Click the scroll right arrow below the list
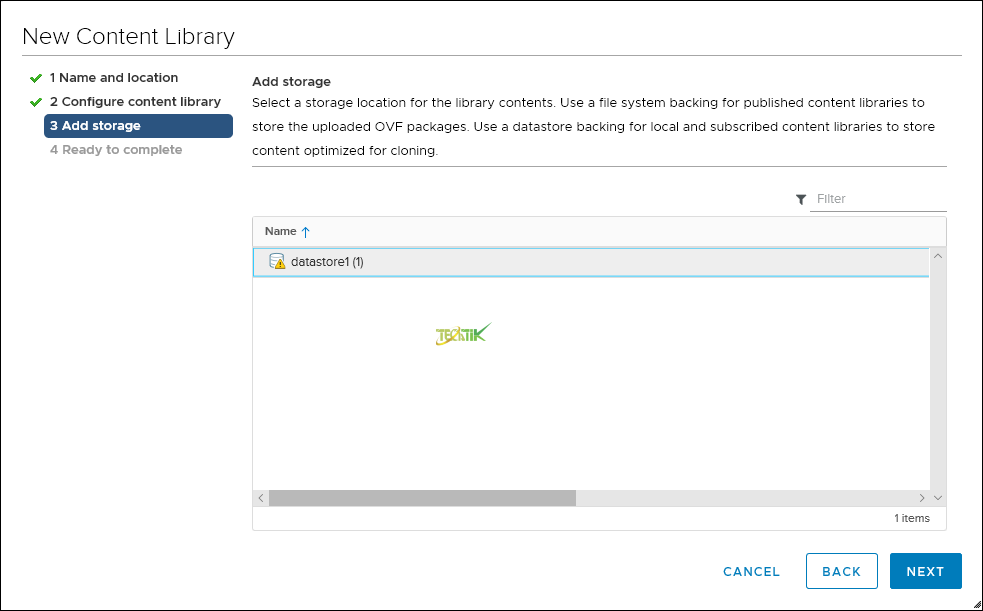Viewport: 983px width, 611px height. click(x=922, y=497)
